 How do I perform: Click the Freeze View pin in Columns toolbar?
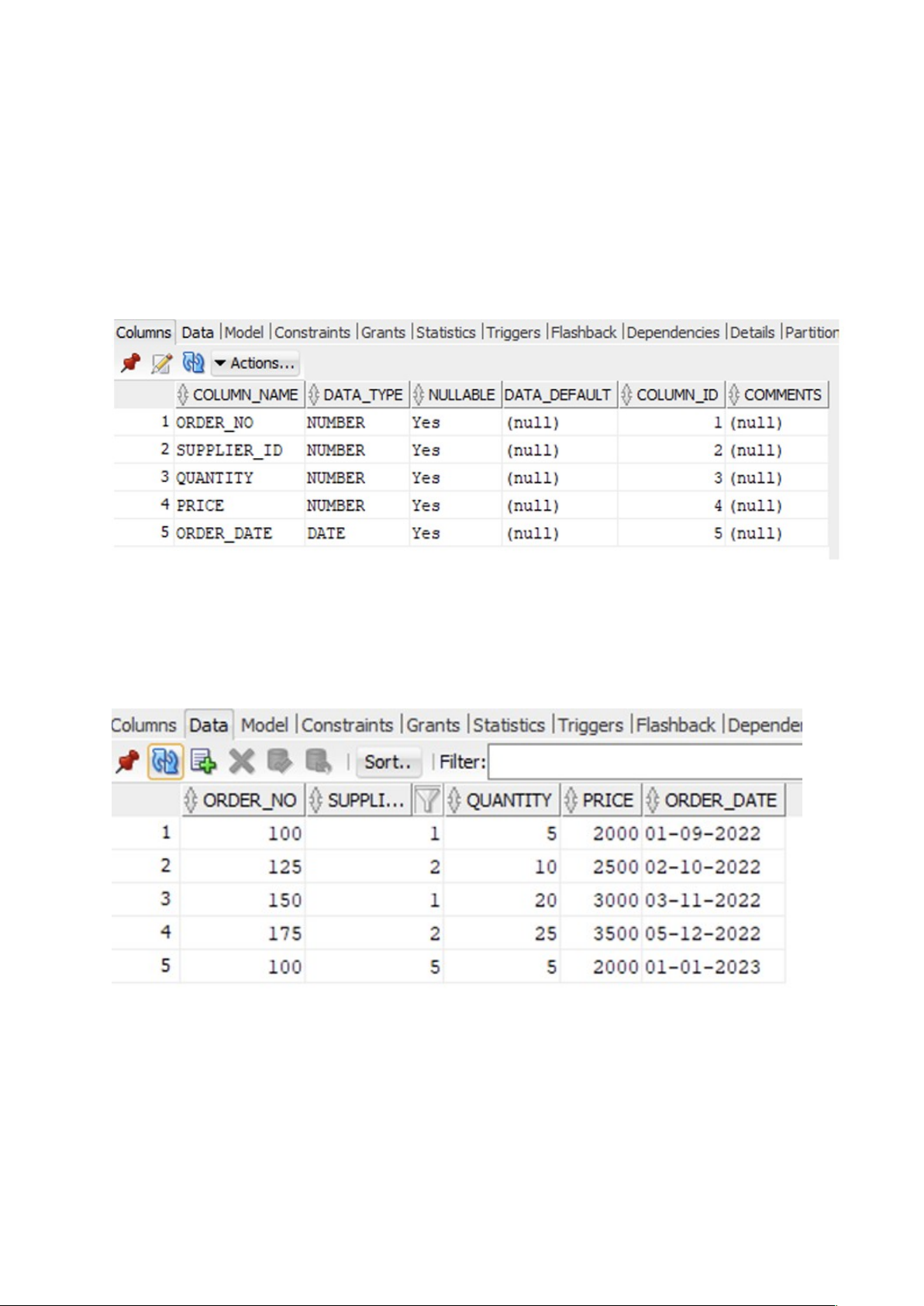coord(130,363)
